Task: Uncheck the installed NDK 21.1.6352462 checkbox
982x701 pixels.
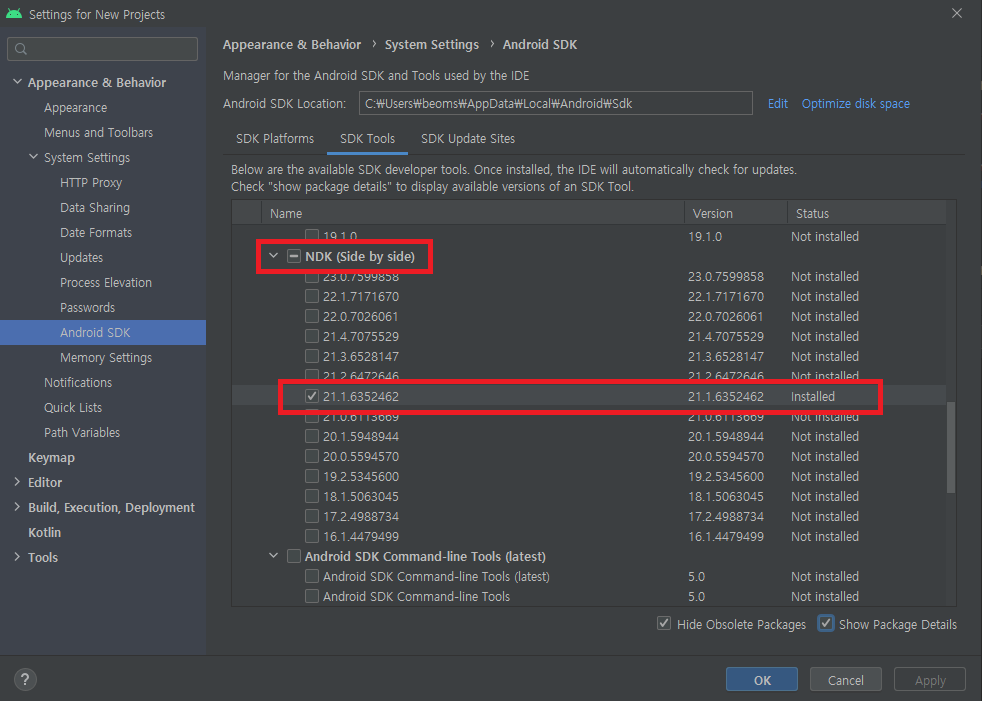Action: tap(312, 397)
